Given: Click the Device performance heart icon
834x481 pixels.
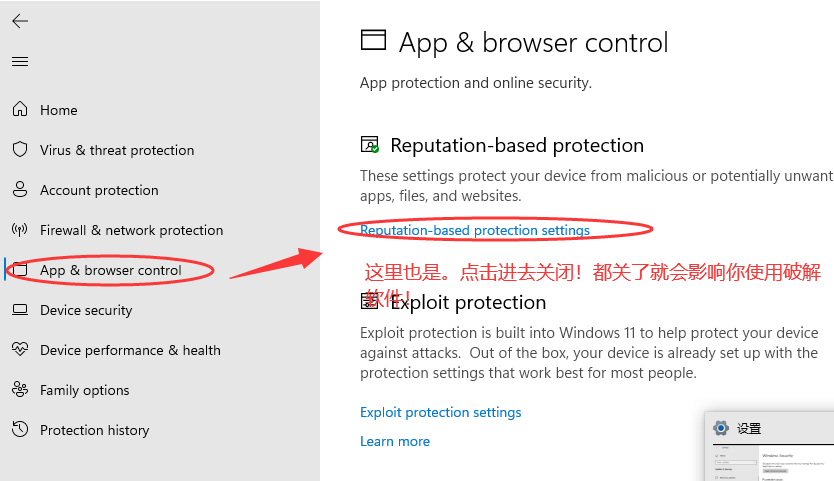Looking at the screenshot, I should [20, 350].
